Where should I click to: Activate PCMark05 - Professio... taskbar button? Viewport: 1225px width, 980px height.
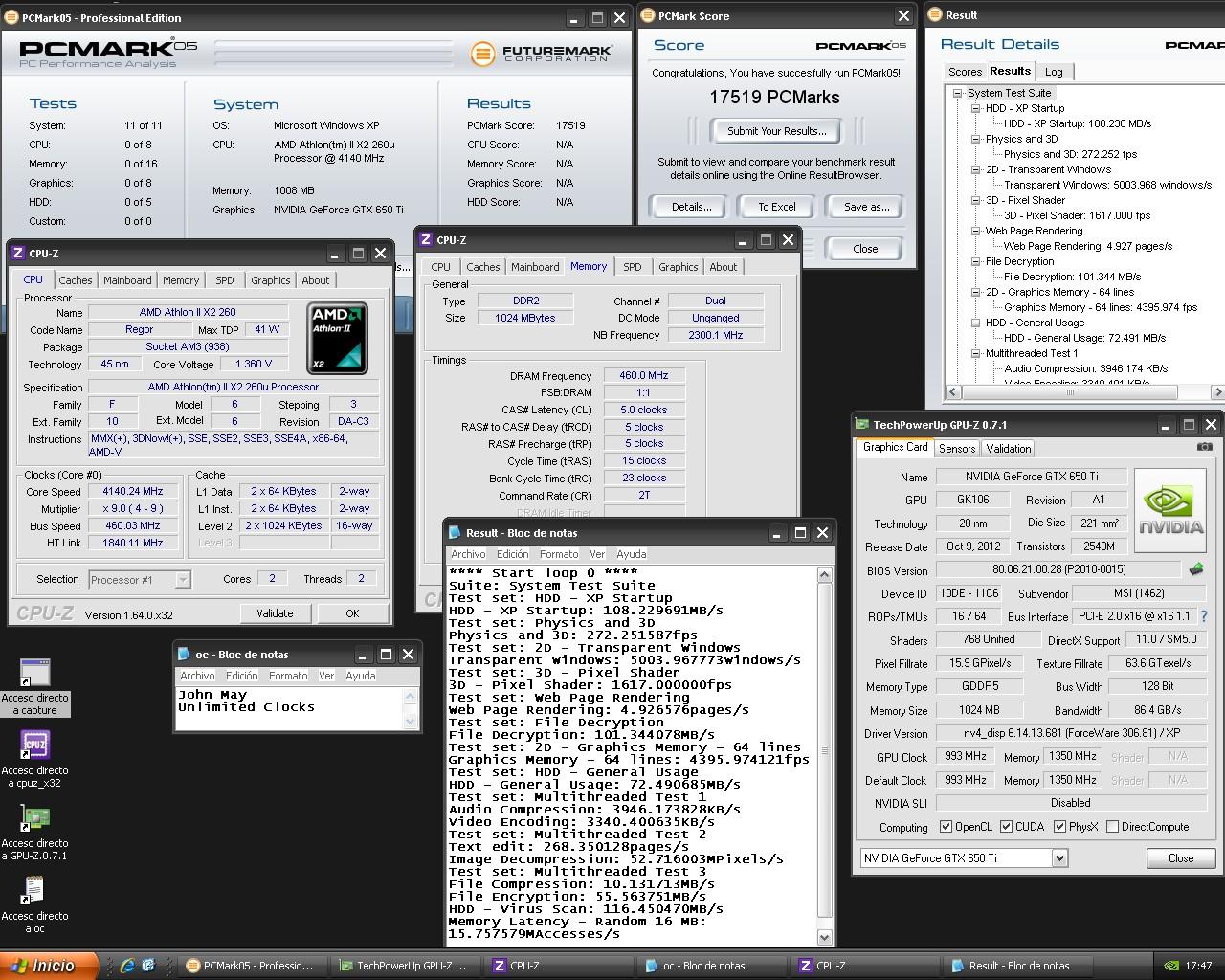click(x=249, y=966)
